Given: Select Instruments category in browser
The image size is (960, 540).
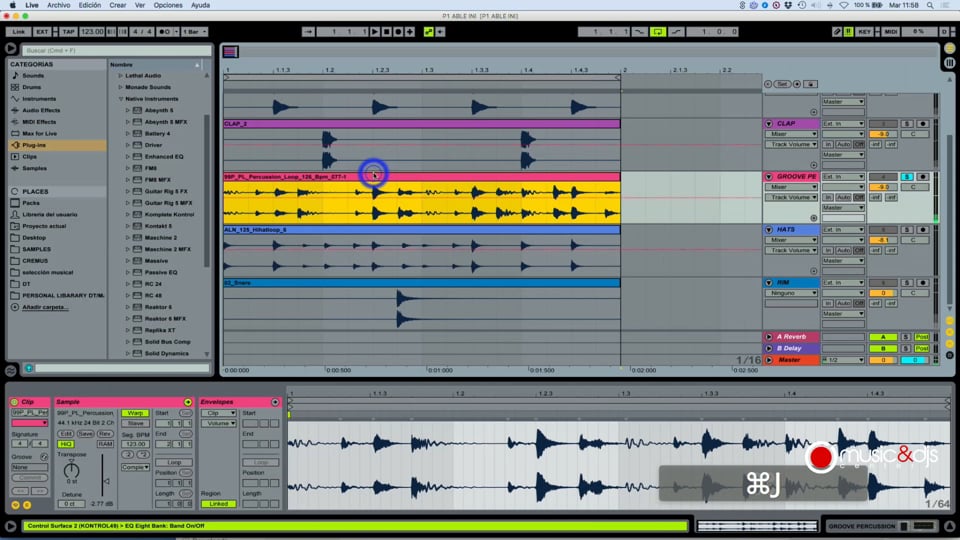Looking at the screenshot, I should coord(39,99).
